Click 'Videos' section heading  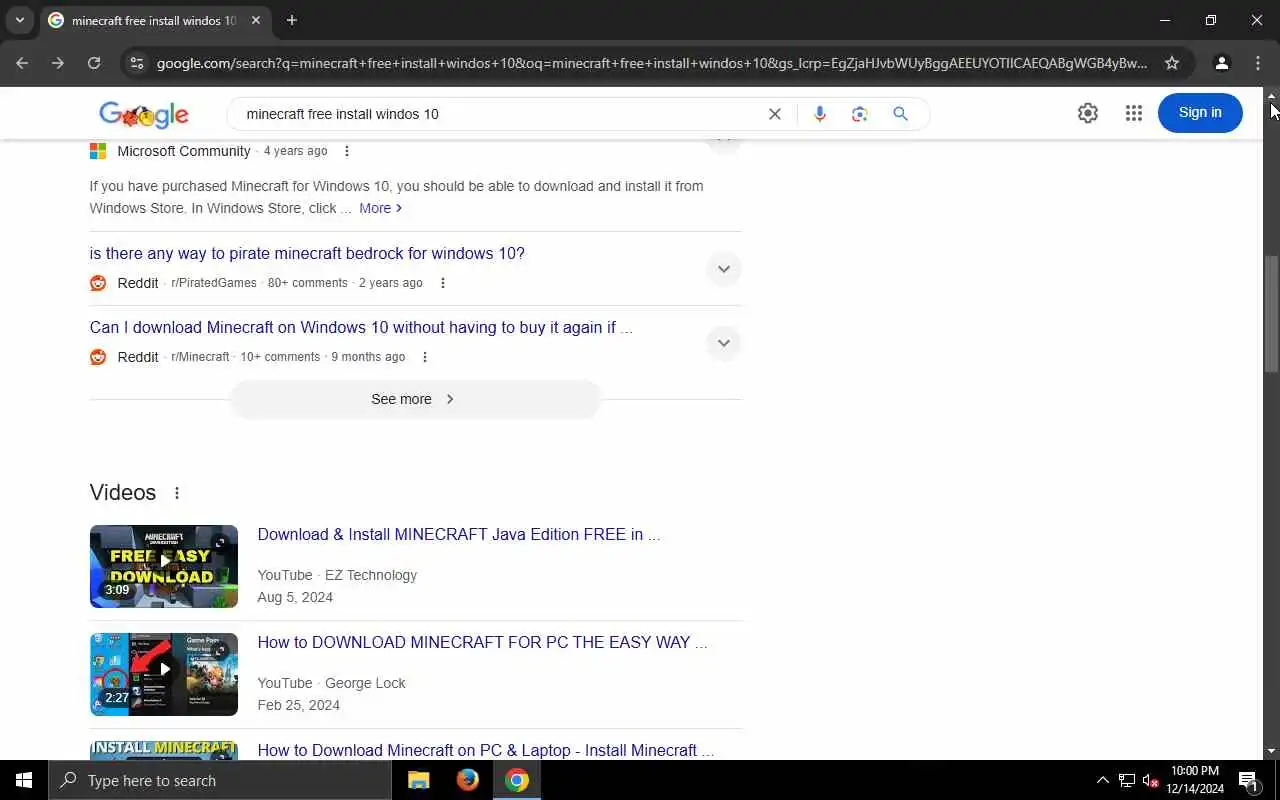click(x=123, y=492)
